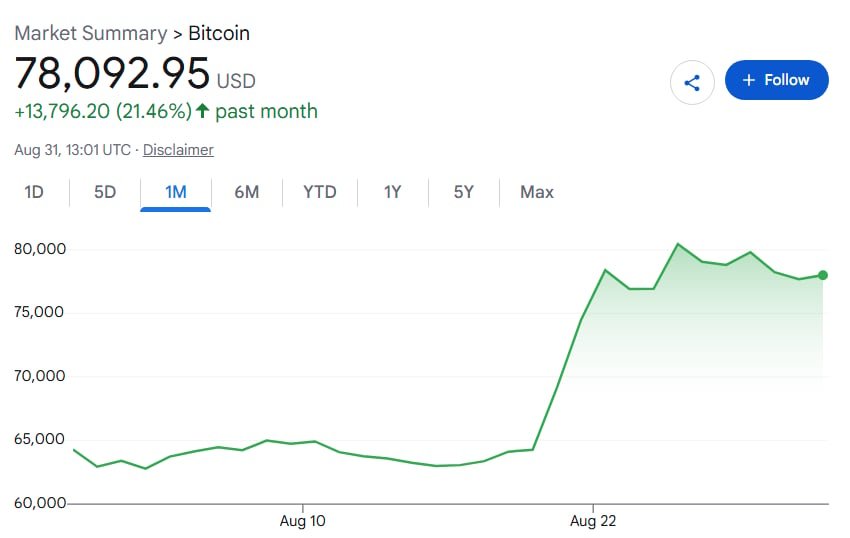Viewport: 850px width, 538px height.
Task: Show the 1Y price chart
Action: [x=392, y=192]
